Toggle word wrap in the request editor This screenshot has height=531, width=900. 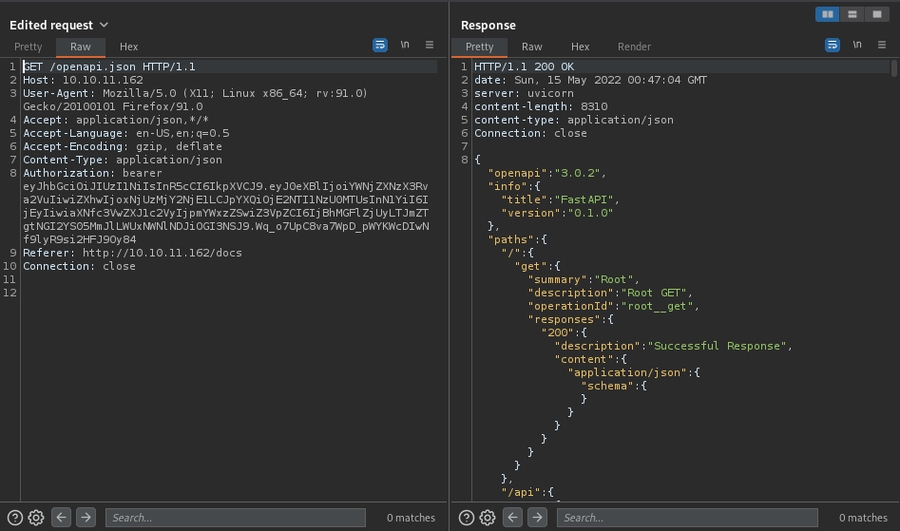(380, 46)
